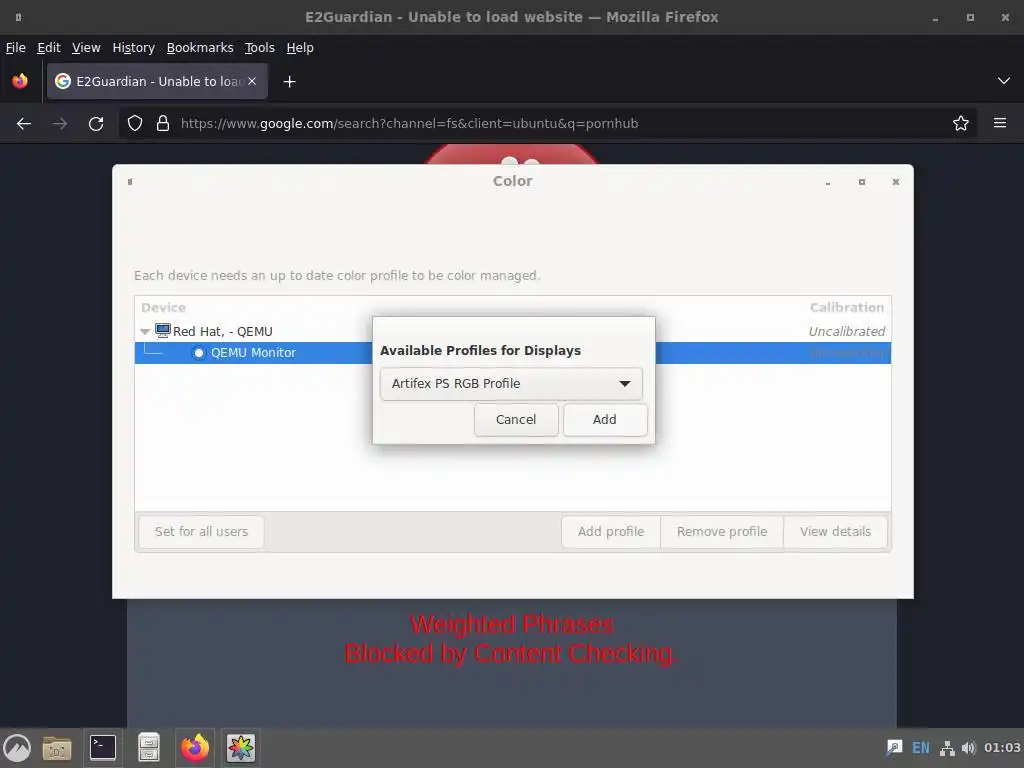Open a new tab with the plus button
1024x768 pixels.
[x=289, y=82]
